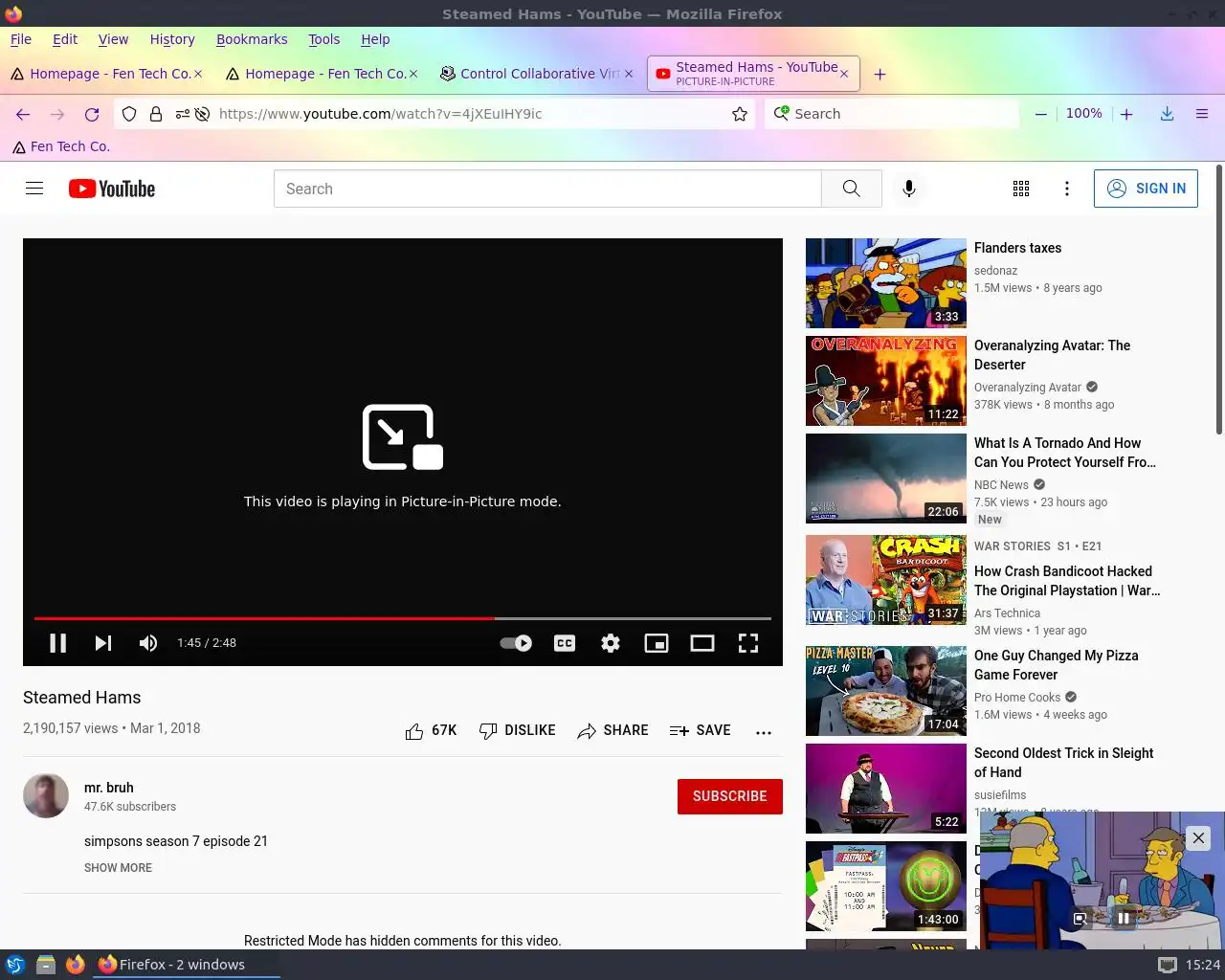Click the SIGN IN button

coord(1146,189)
